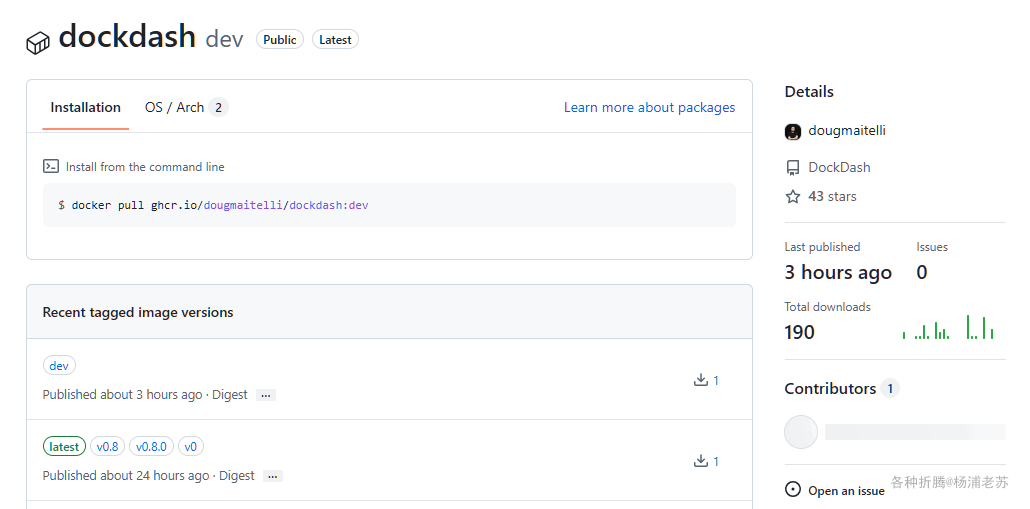
Task: Click the 'dev' version next to the title
Action: coord(224,39)
